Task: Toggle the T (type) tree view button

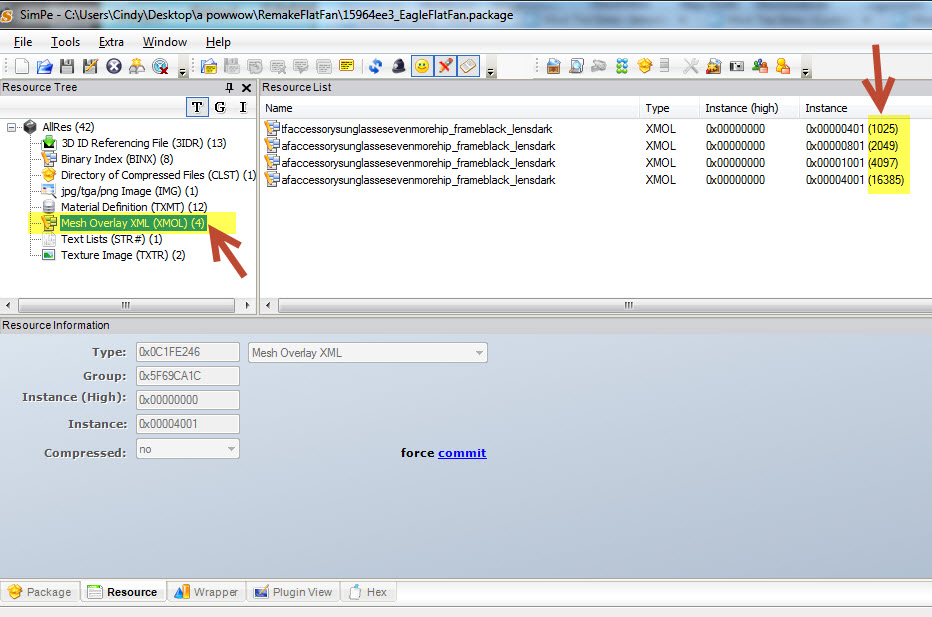Action: click(197, 107)
